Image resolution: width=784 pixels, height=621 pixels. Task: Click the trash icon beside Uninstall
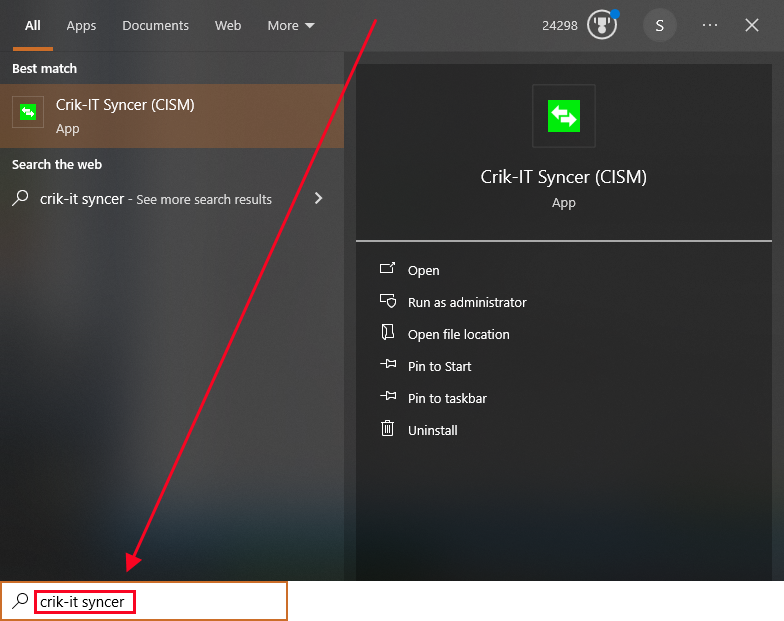(388, 429)
